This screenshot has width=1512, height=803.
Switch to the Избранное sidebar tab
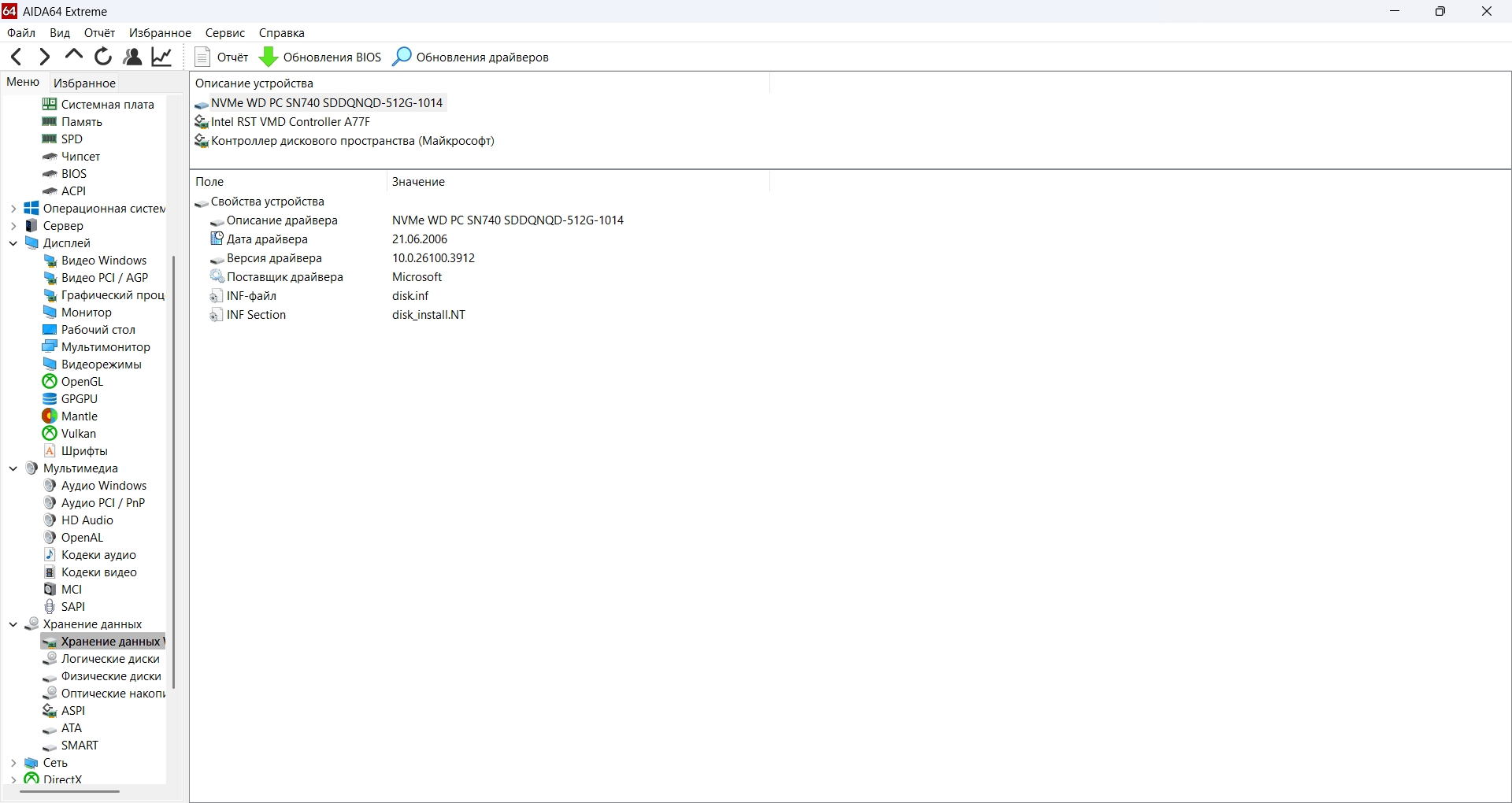[84, 83]
